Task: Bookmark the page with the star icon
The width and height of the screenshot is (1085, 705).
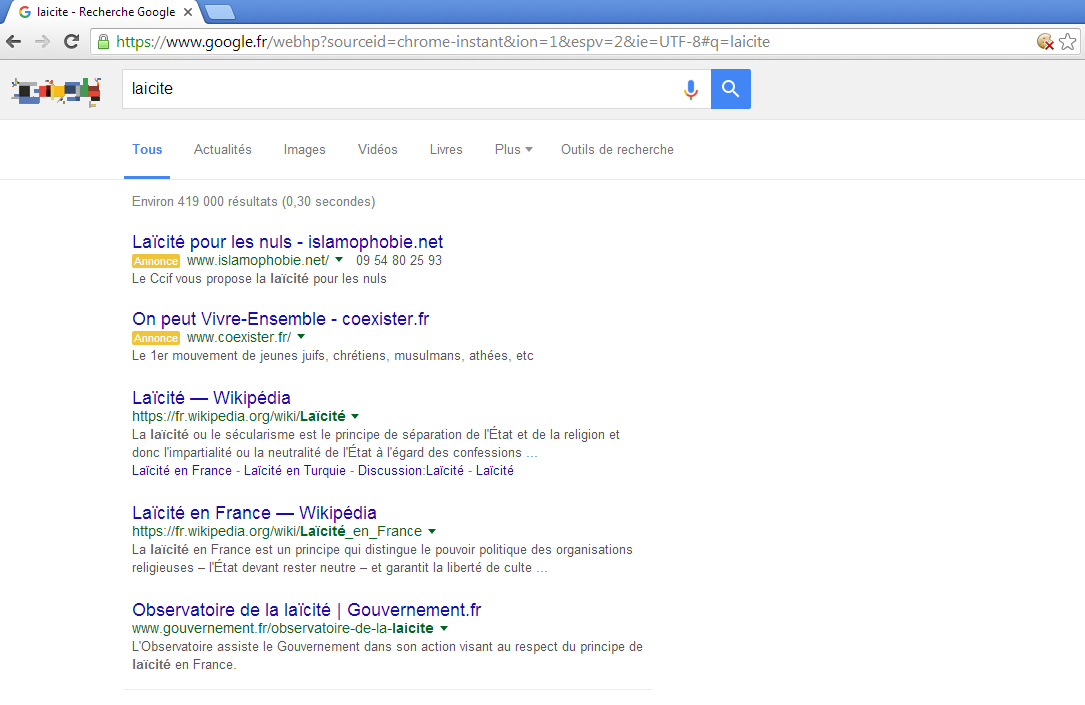Action: (1068, 42)
